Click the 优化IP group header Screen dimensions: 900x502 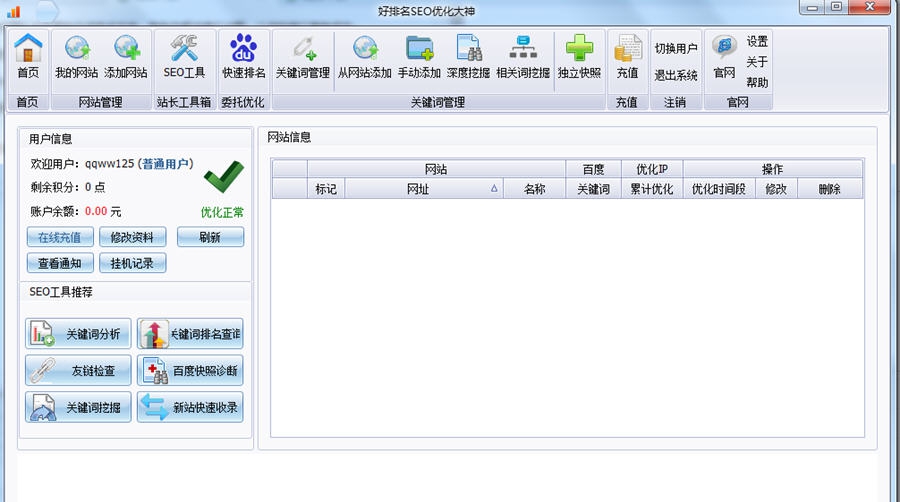click(x=652, y=169)
